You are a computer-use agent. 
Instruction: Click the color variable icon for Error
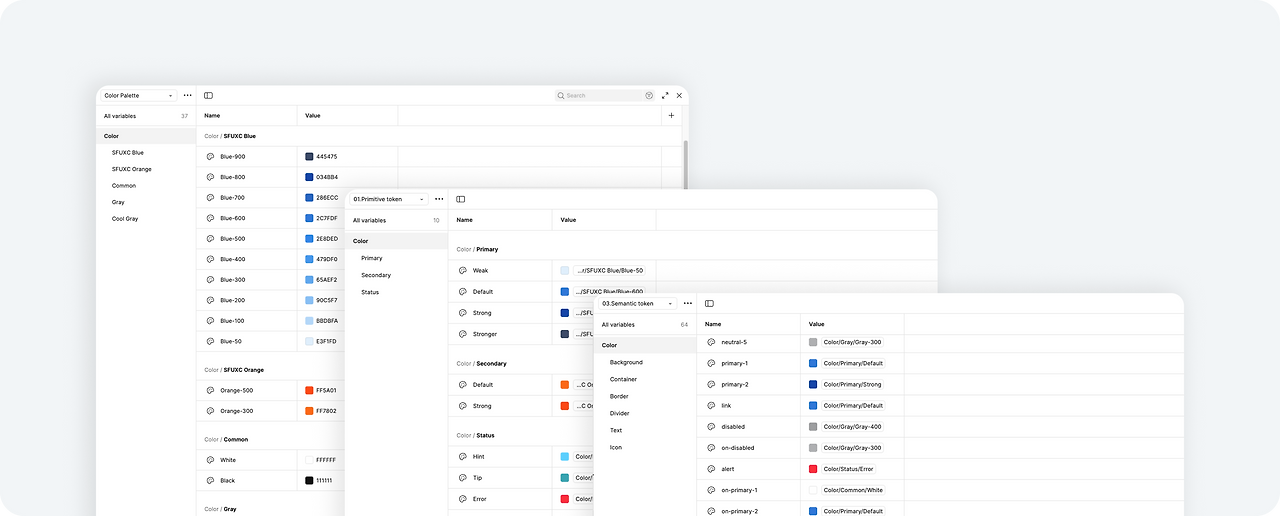(x=463, y=499)
